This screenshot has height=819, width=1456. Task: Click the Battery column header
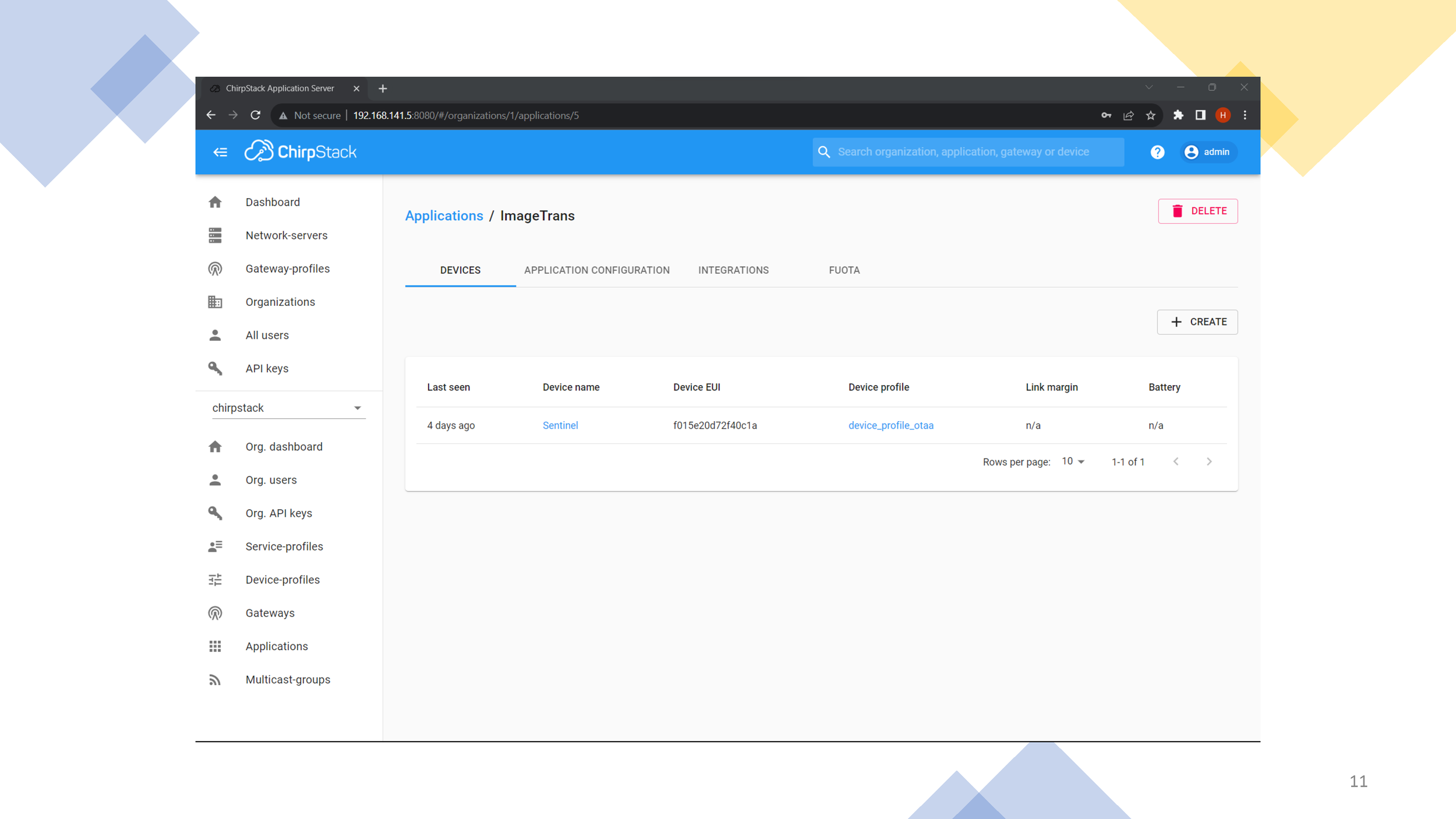(1164, 387)
